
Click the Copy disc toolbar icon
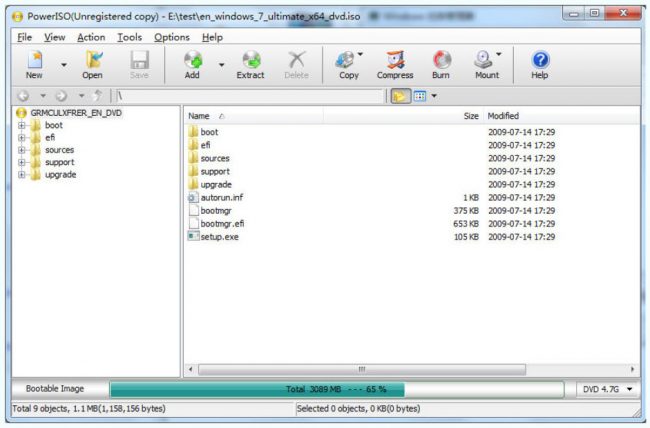pos(348,65)
